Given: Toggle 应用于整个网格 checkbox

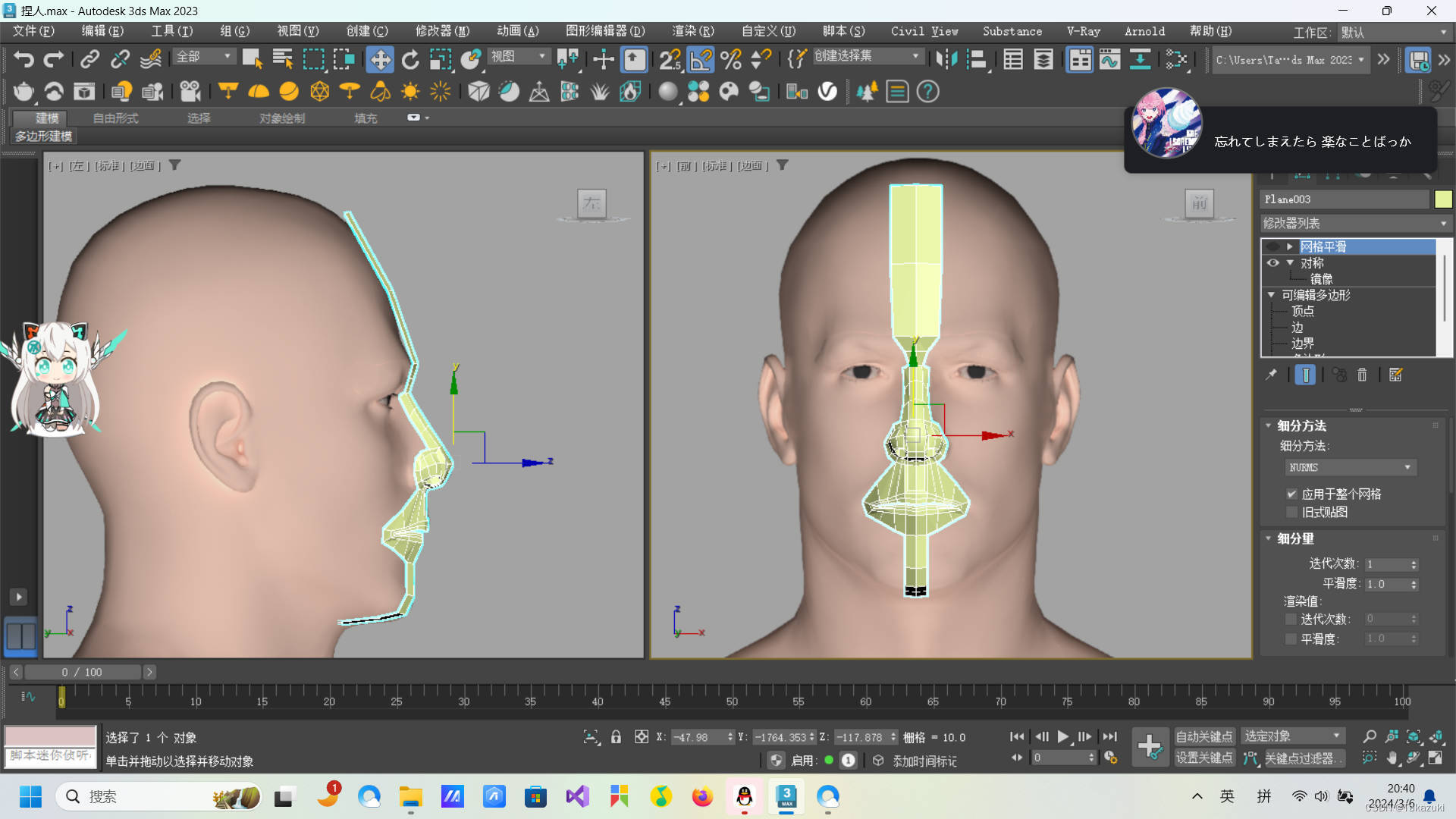Looking at the screenshot, I should 1292,494.
